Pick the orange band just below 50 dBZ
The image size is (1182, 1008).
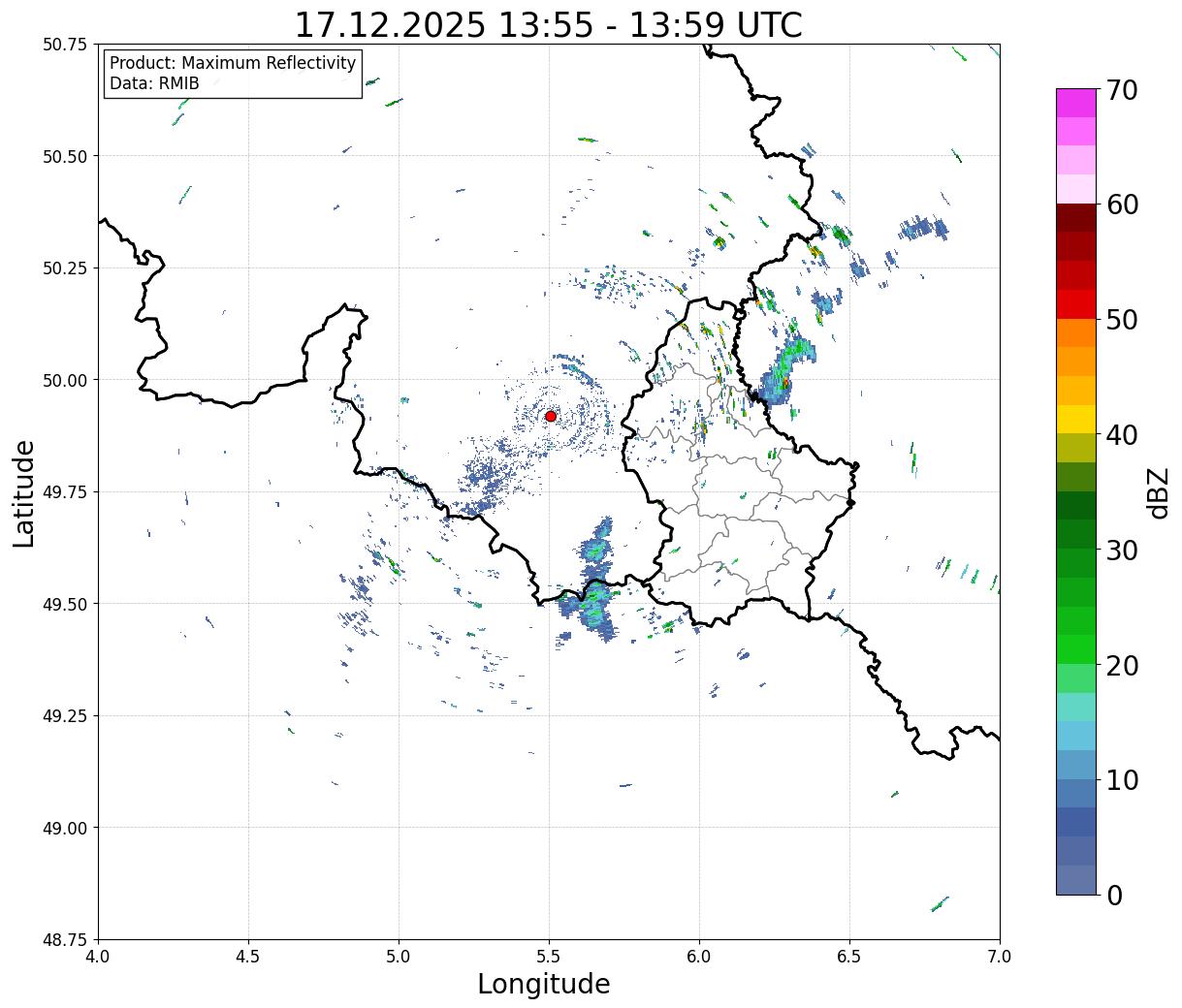click(1076, 332)
